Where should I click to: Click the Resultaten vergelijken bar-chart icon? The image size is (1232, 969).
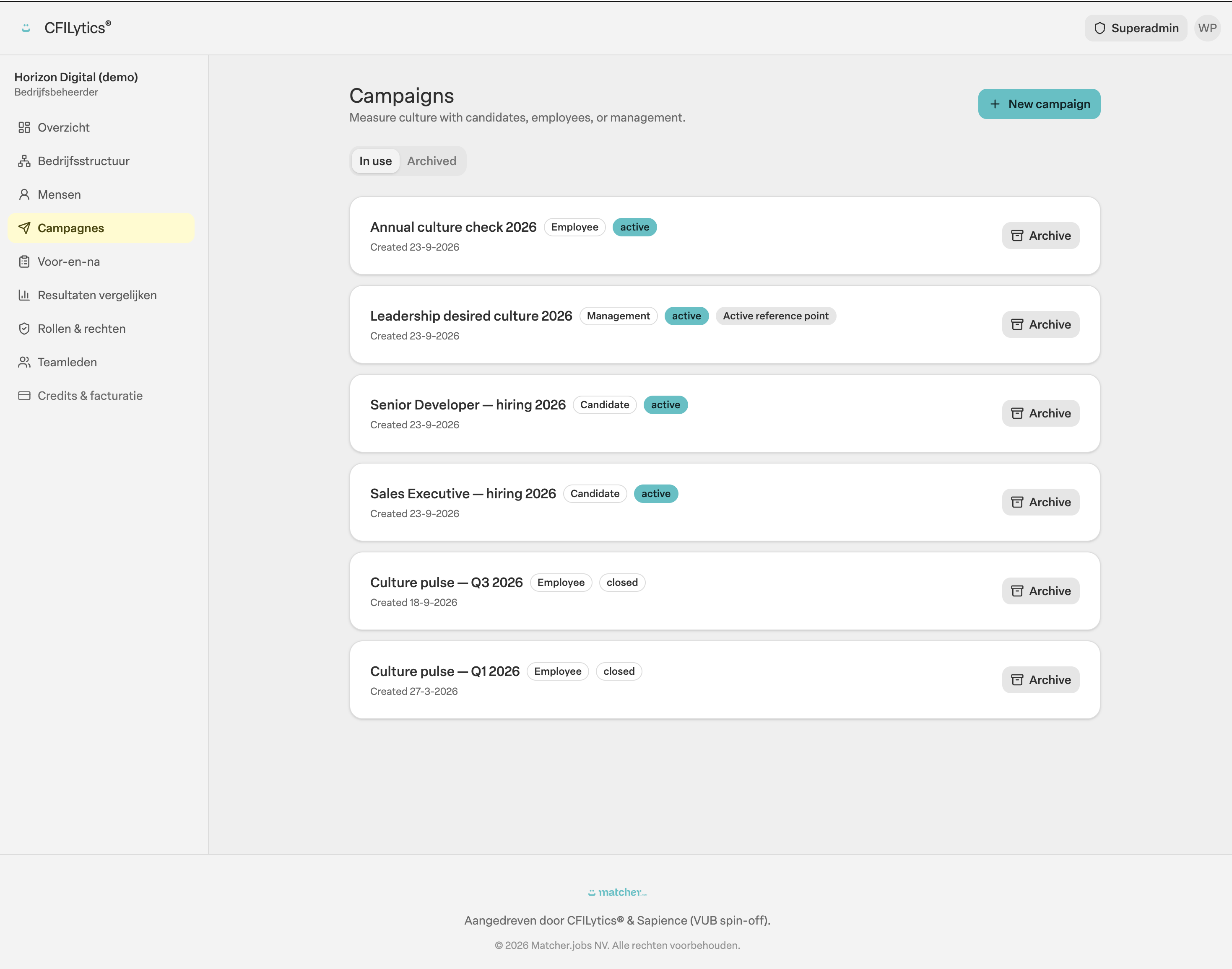click(24, 295)
